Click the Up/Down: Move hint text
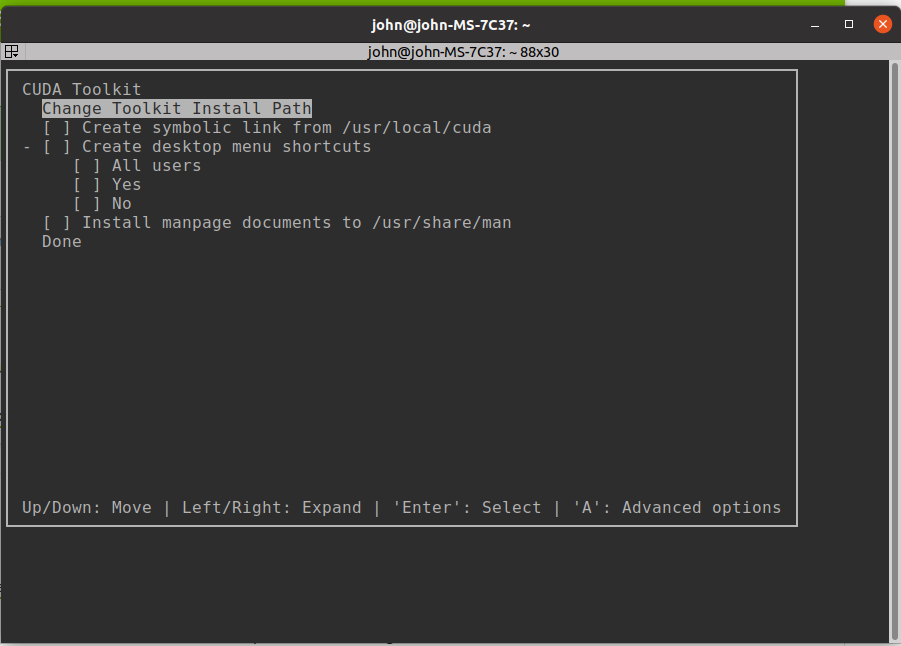This screenshot has height=646, width=901. click(x=87, y=508)
